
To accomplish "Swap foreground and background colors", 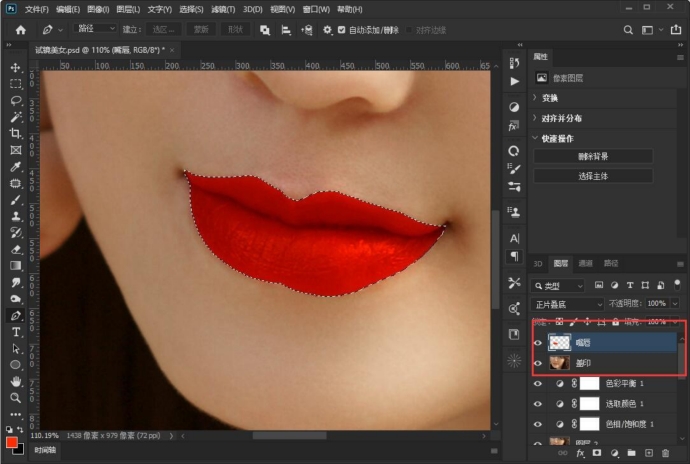I will pos(20,429).
